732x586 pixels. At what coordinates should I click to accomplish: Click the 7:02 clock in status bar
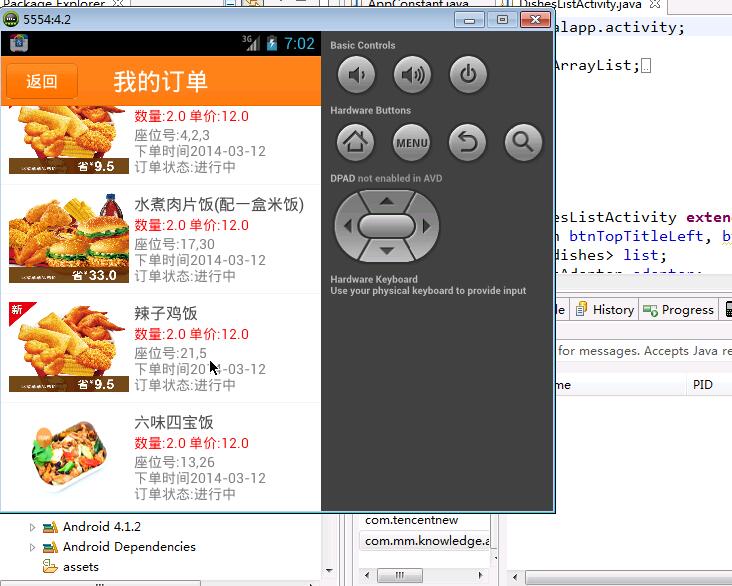(x=299, y=44)
